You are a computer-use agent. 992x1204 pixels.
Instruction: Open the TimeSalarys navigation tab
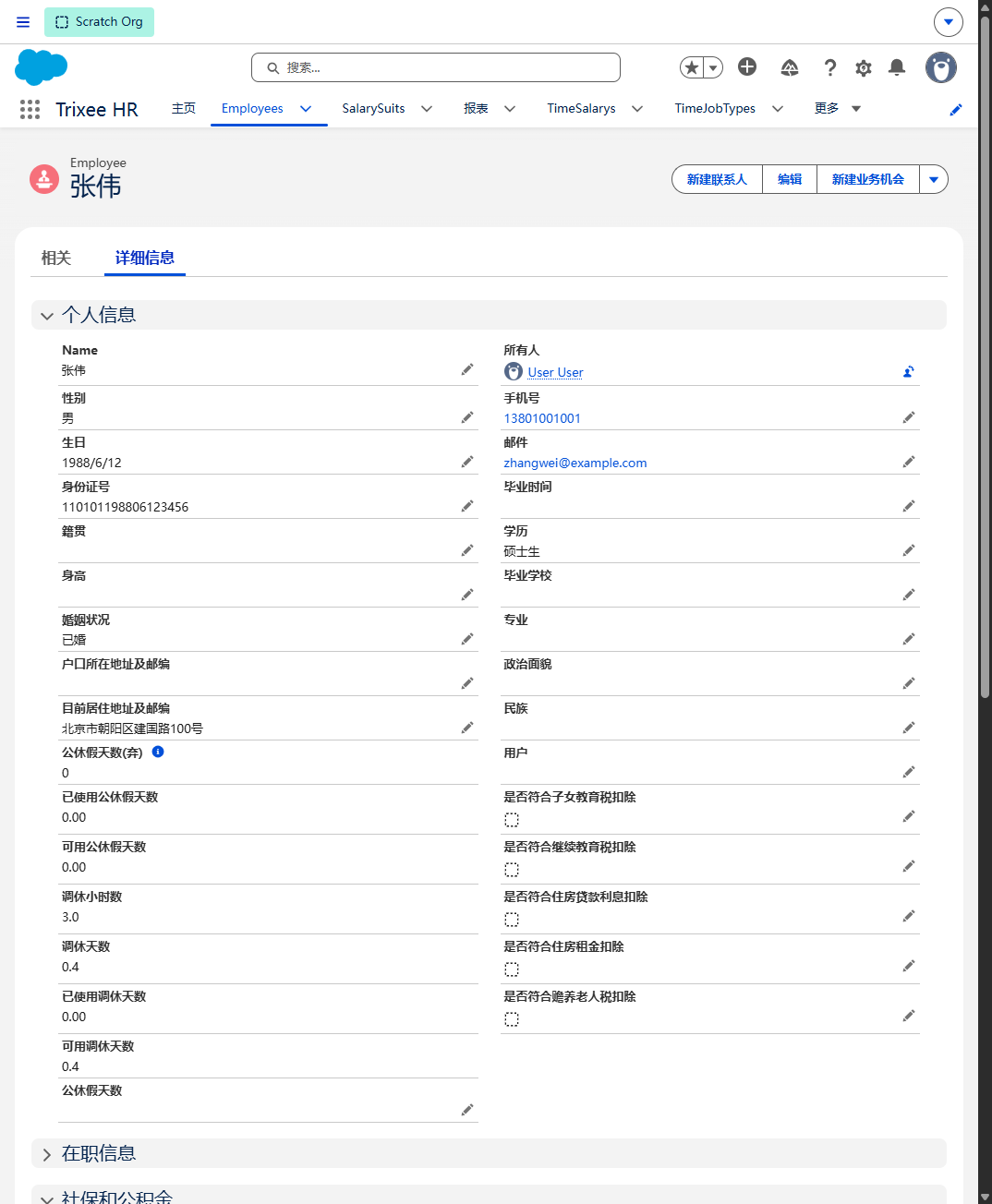point(581,109)
